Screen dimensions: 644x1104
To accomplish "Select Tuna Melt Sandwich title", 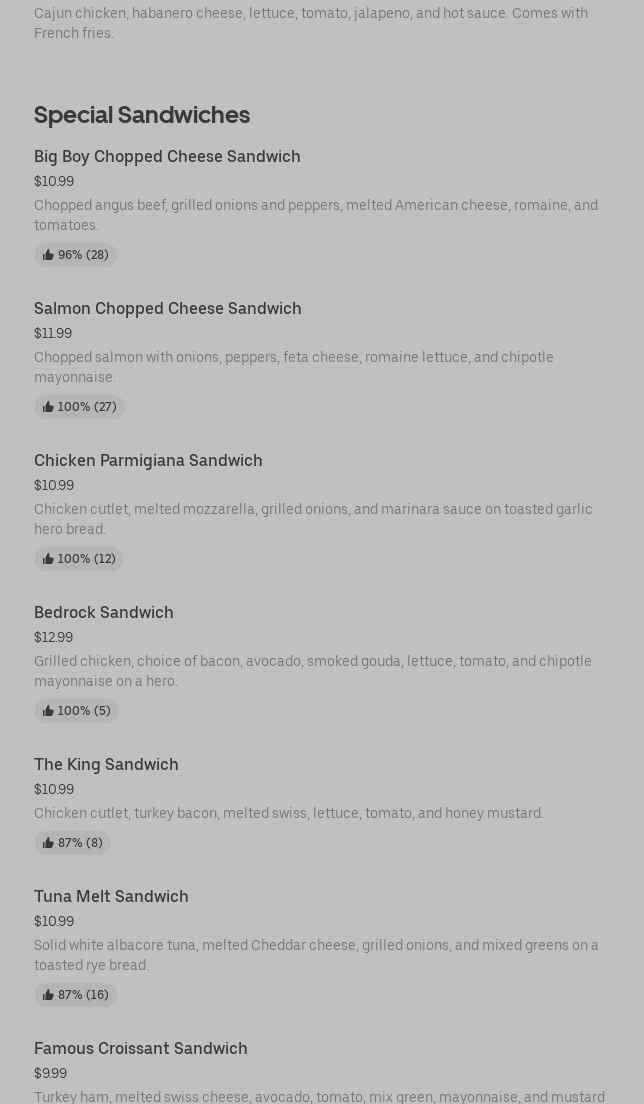I will tap(111, 896).
